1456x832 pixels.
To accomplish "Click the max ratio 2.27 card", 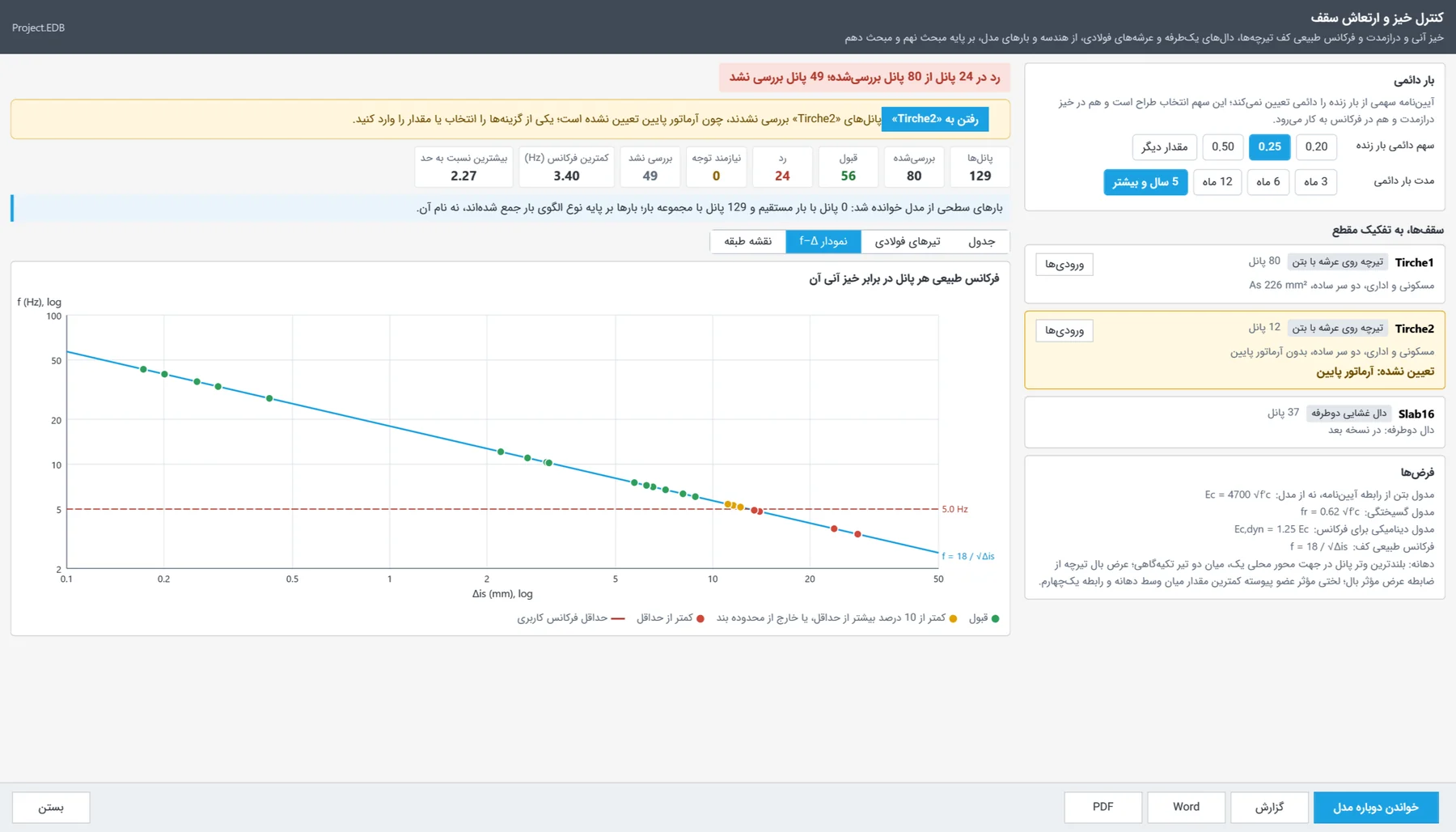I will (x=463, y=167).
